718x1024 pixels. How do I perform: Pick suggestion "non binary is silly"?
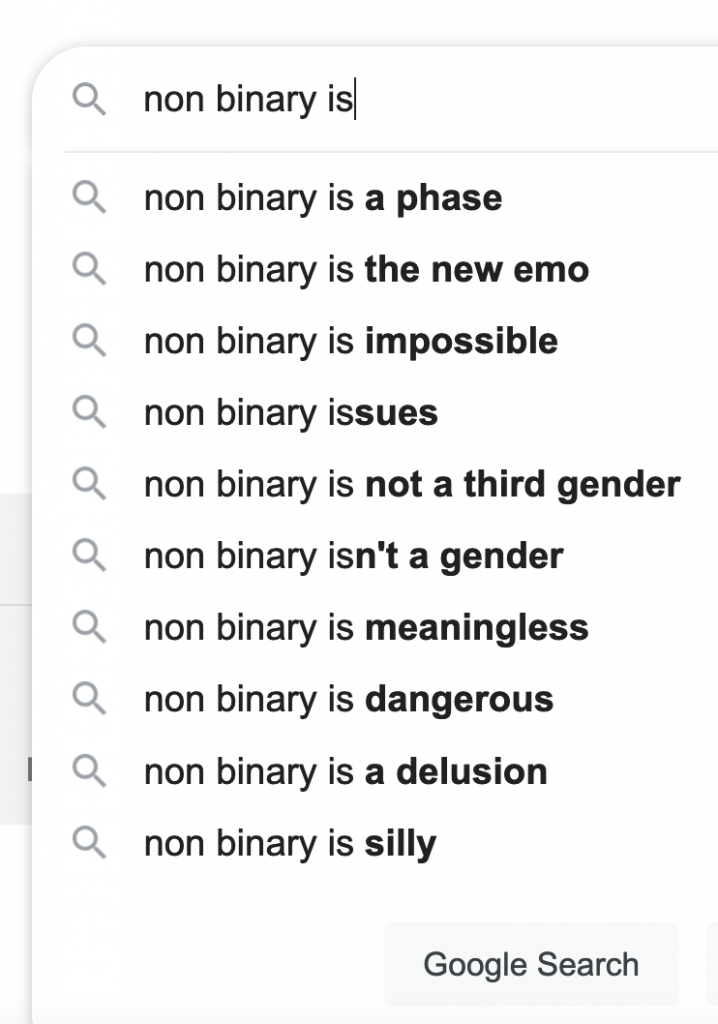pos(290,844)
